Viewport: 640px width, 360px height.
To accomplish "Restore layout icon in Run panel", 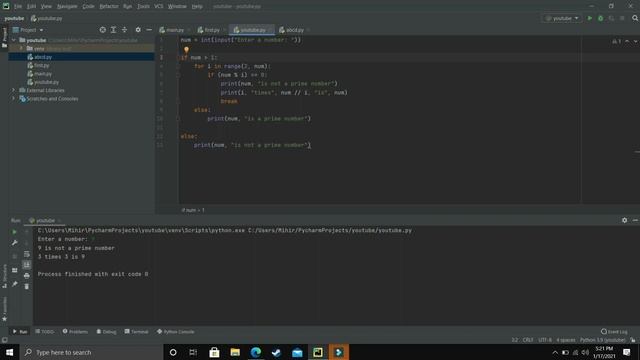I will [14, 270].
